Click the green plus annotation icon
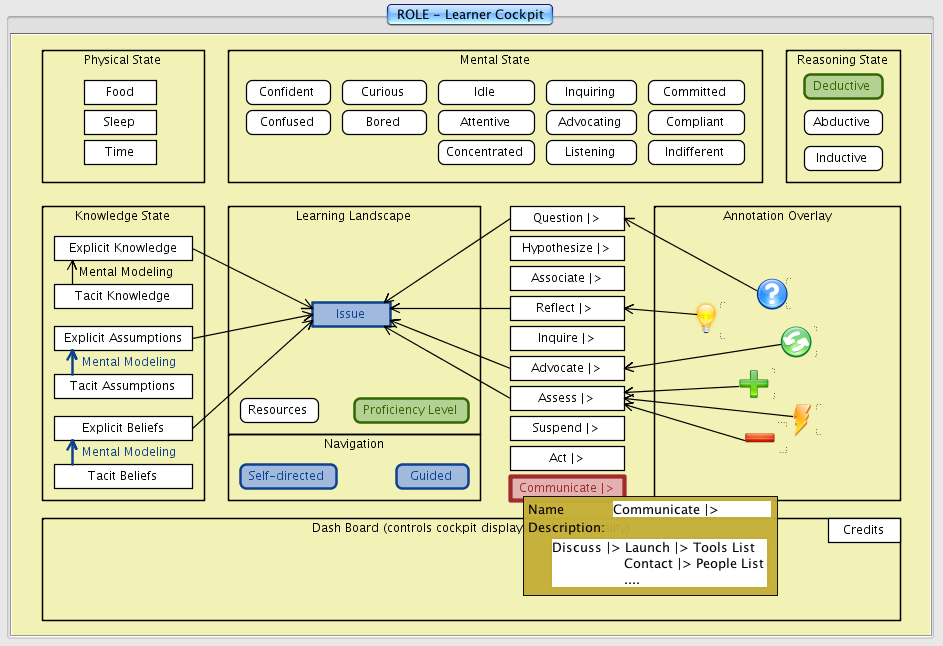943x646 pixels. coord(753,383)
